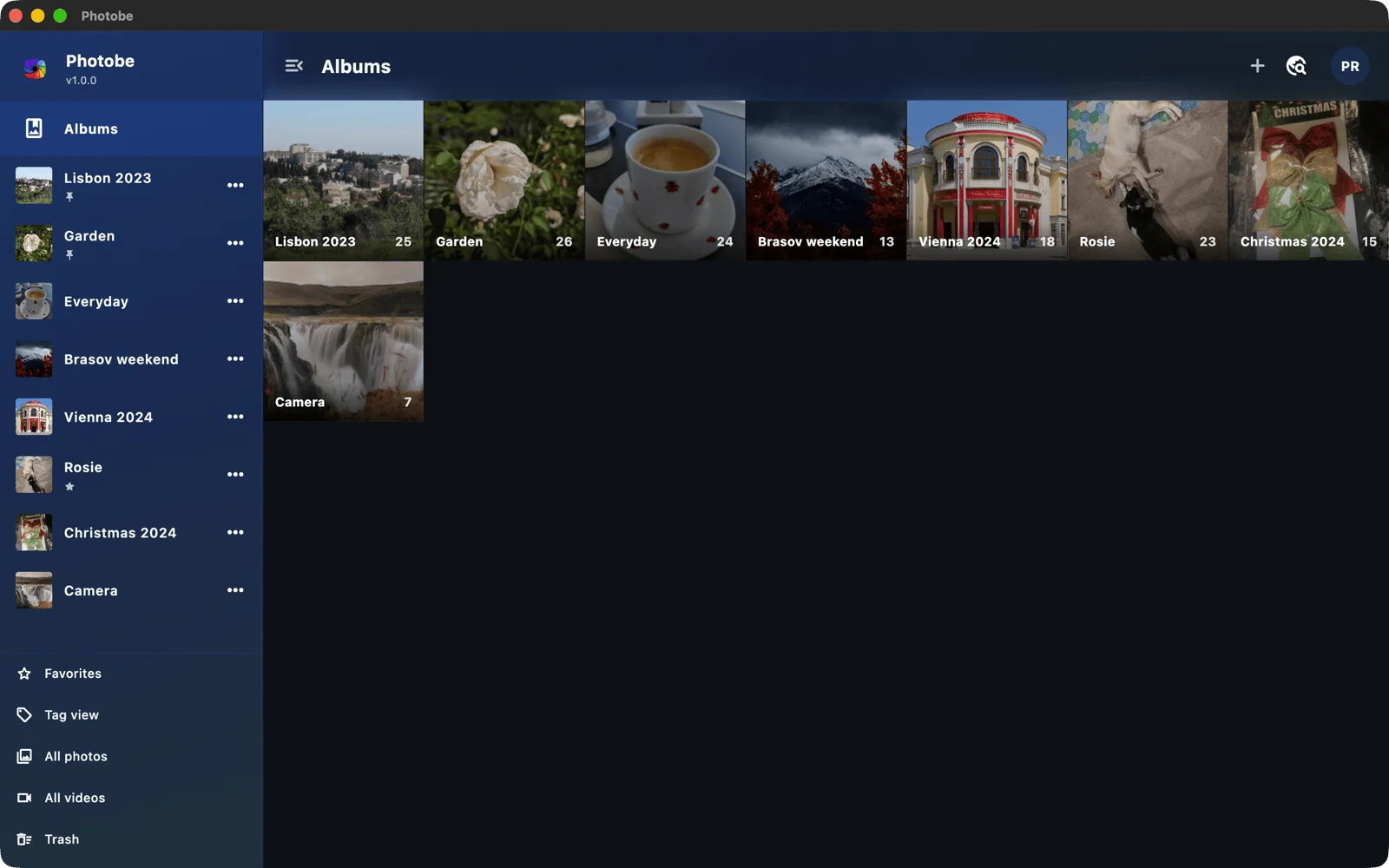Viewport: 1389px width, 868px height.
Task: Select Brasov weekend in the sidebar
Action: click(x=131, y=359)
